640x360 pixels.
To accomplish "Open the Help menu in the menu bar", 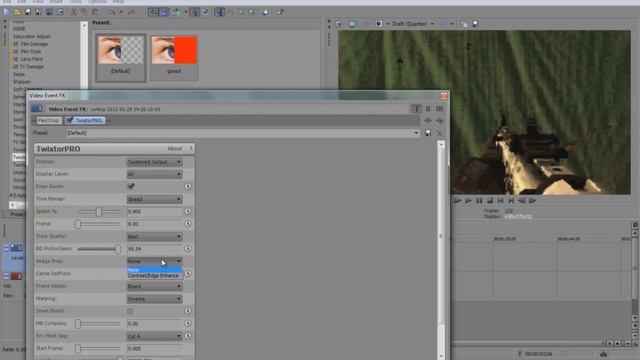I will (x=118, y=2).
